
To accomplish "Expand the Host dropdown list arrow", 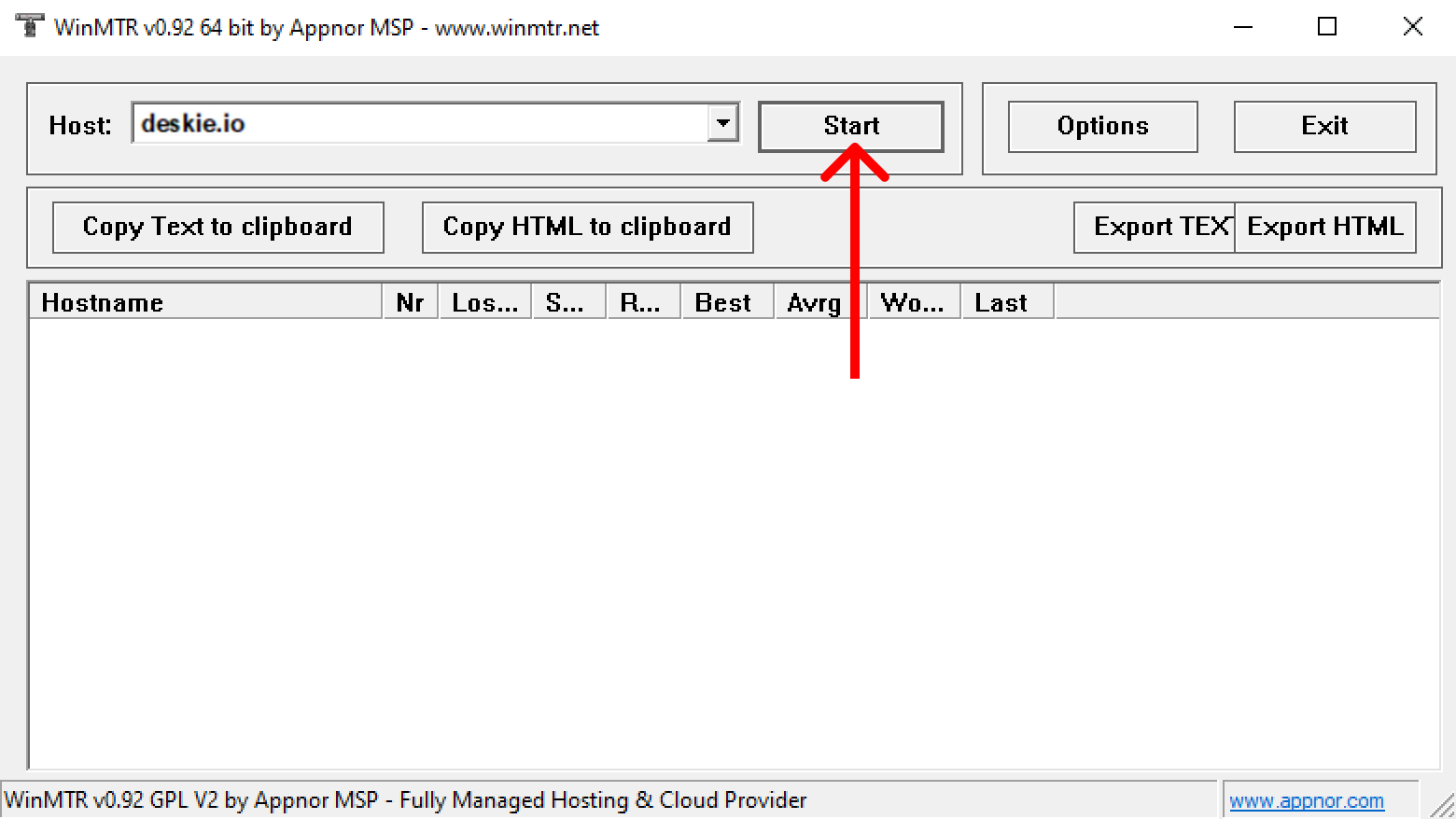I will point(722,123).
